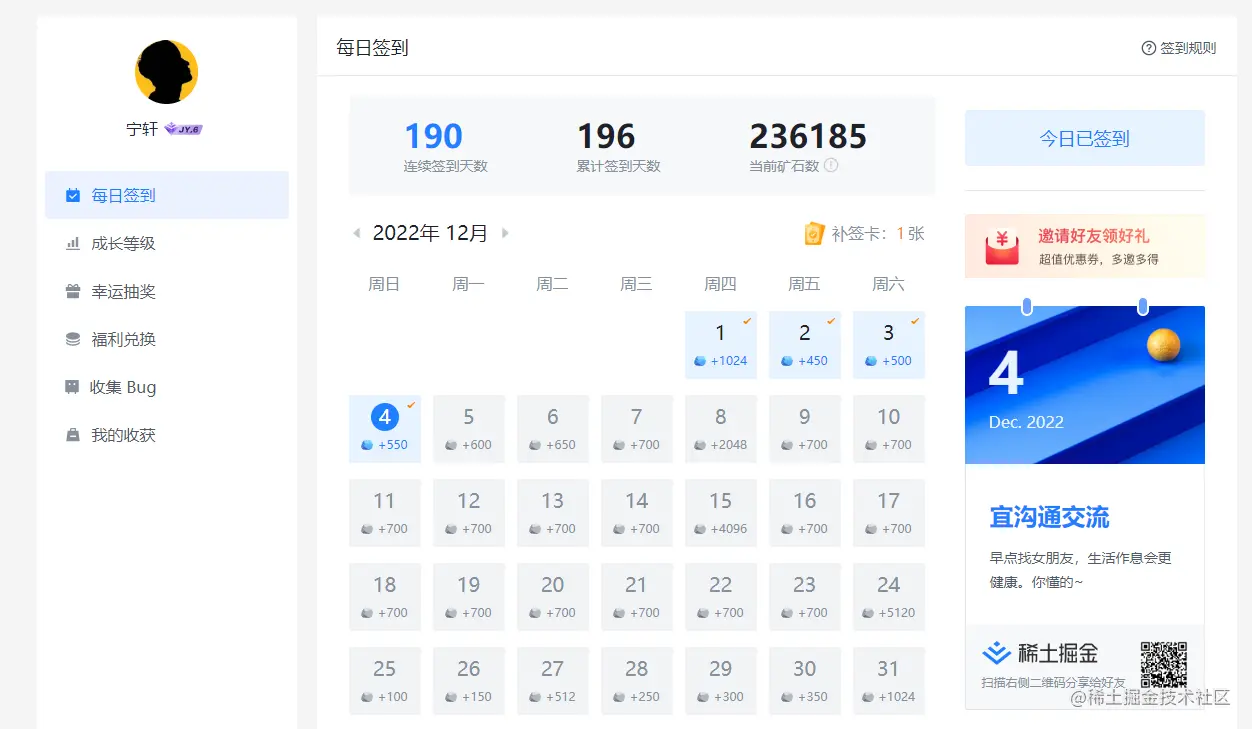Click the bag icon beside 我的收获
This screenshot has width=1252, height=729.
[73, 435]
